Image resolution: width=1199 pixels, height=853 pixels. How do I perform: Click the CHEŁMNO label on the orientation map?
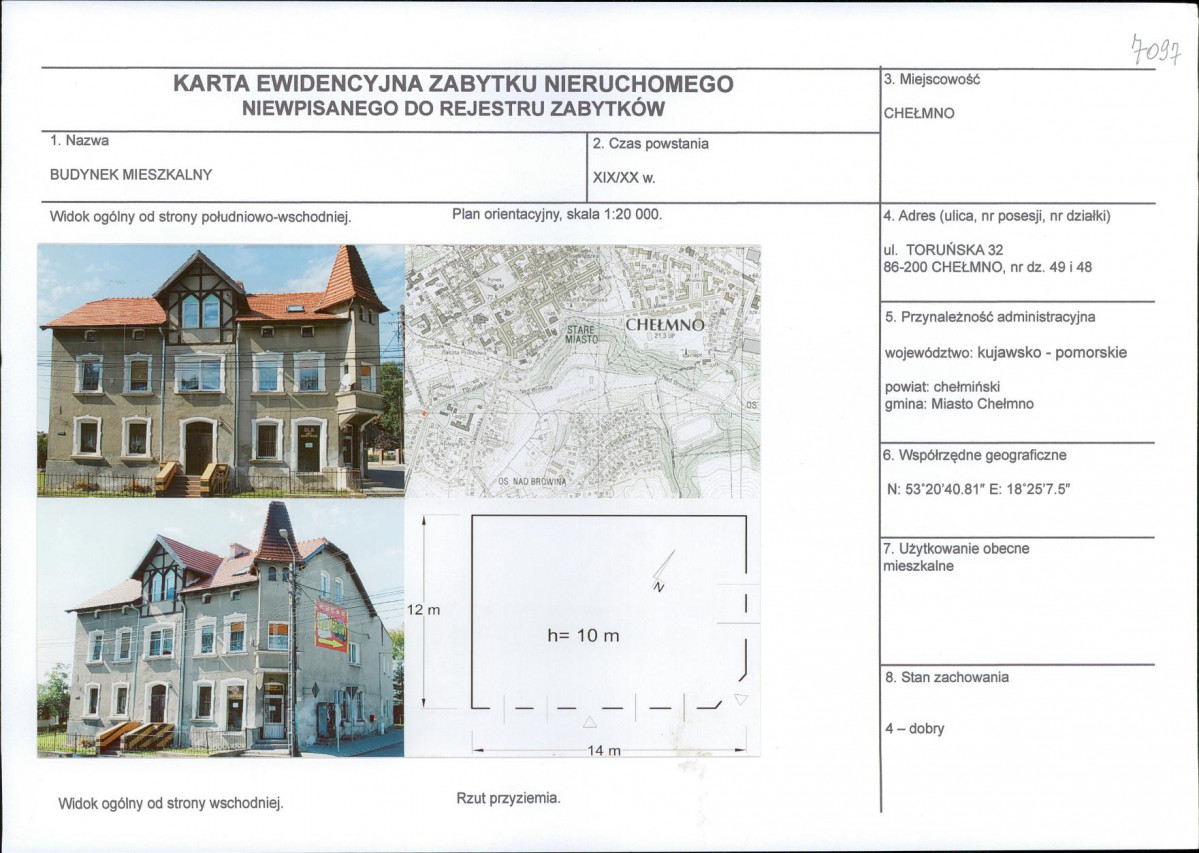[667, 325]
